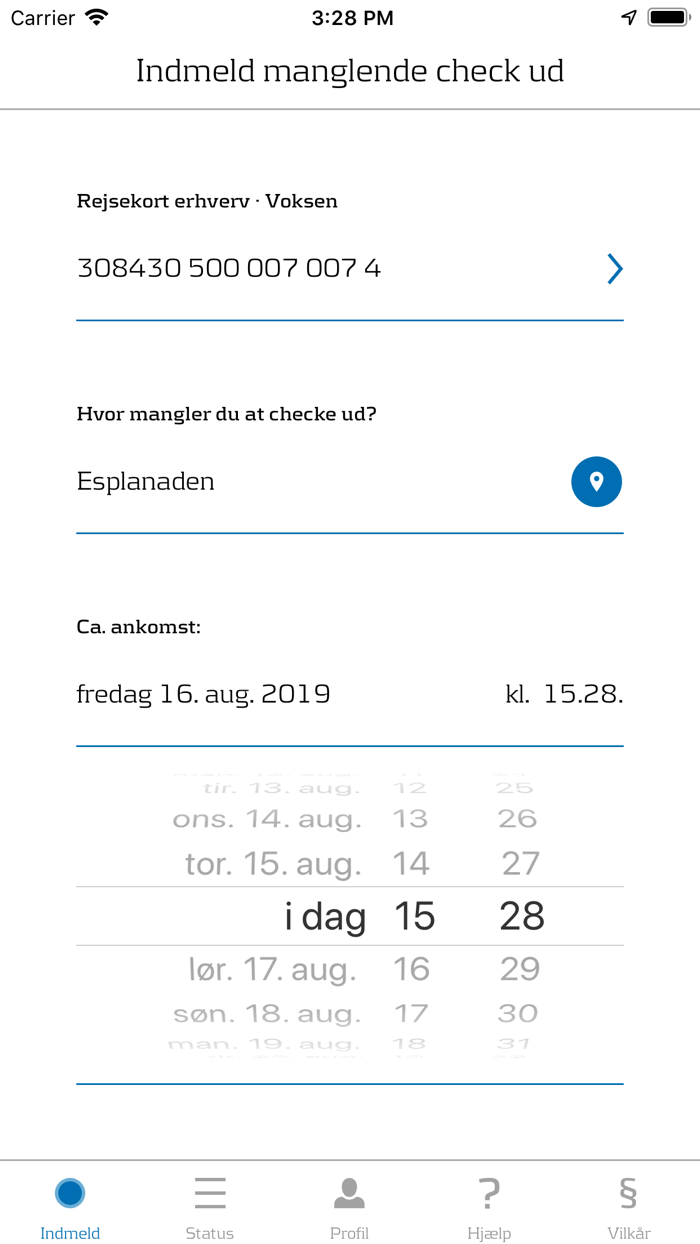Tap the blue location pin icon
Image resolution: width=700 pixels, height=1244 pixels.
point(596,481)
